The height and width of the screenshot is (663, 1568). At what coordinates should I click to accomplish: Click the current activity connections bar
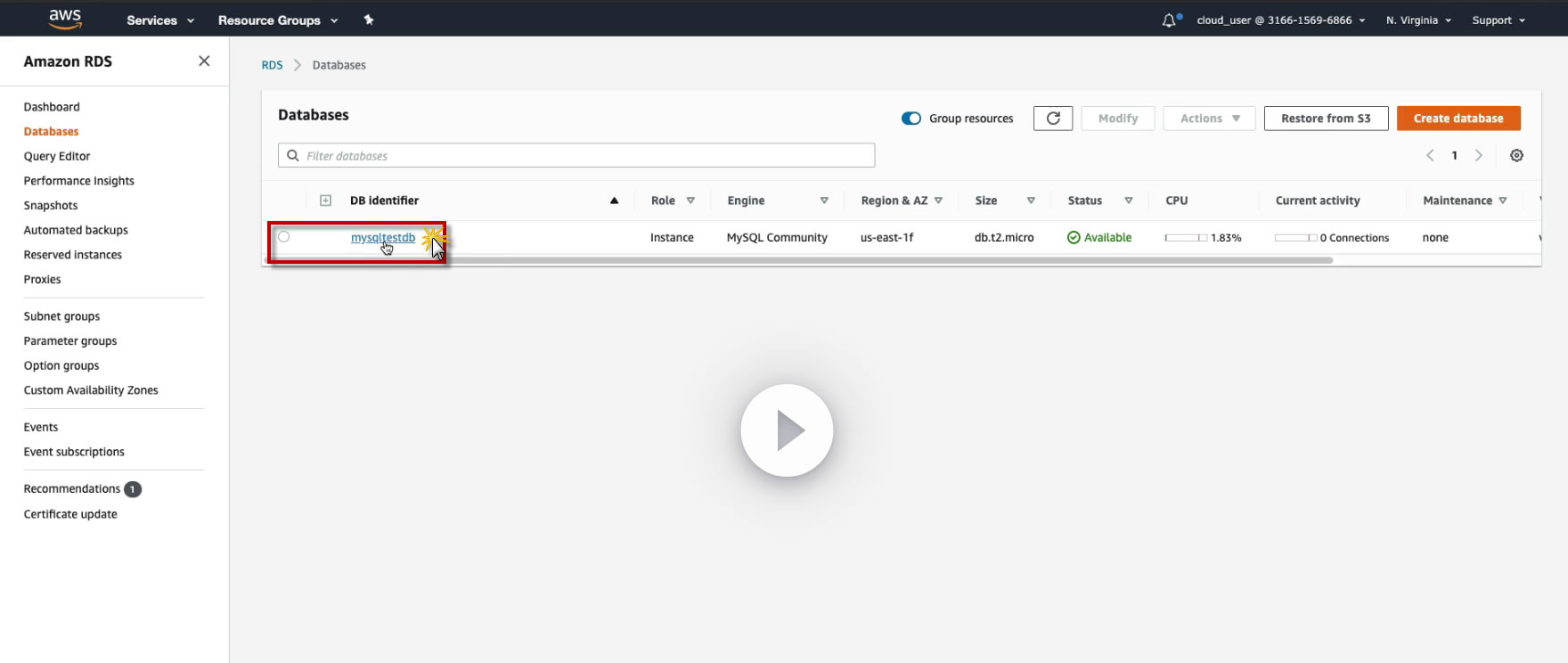(x=1295, y=238)
